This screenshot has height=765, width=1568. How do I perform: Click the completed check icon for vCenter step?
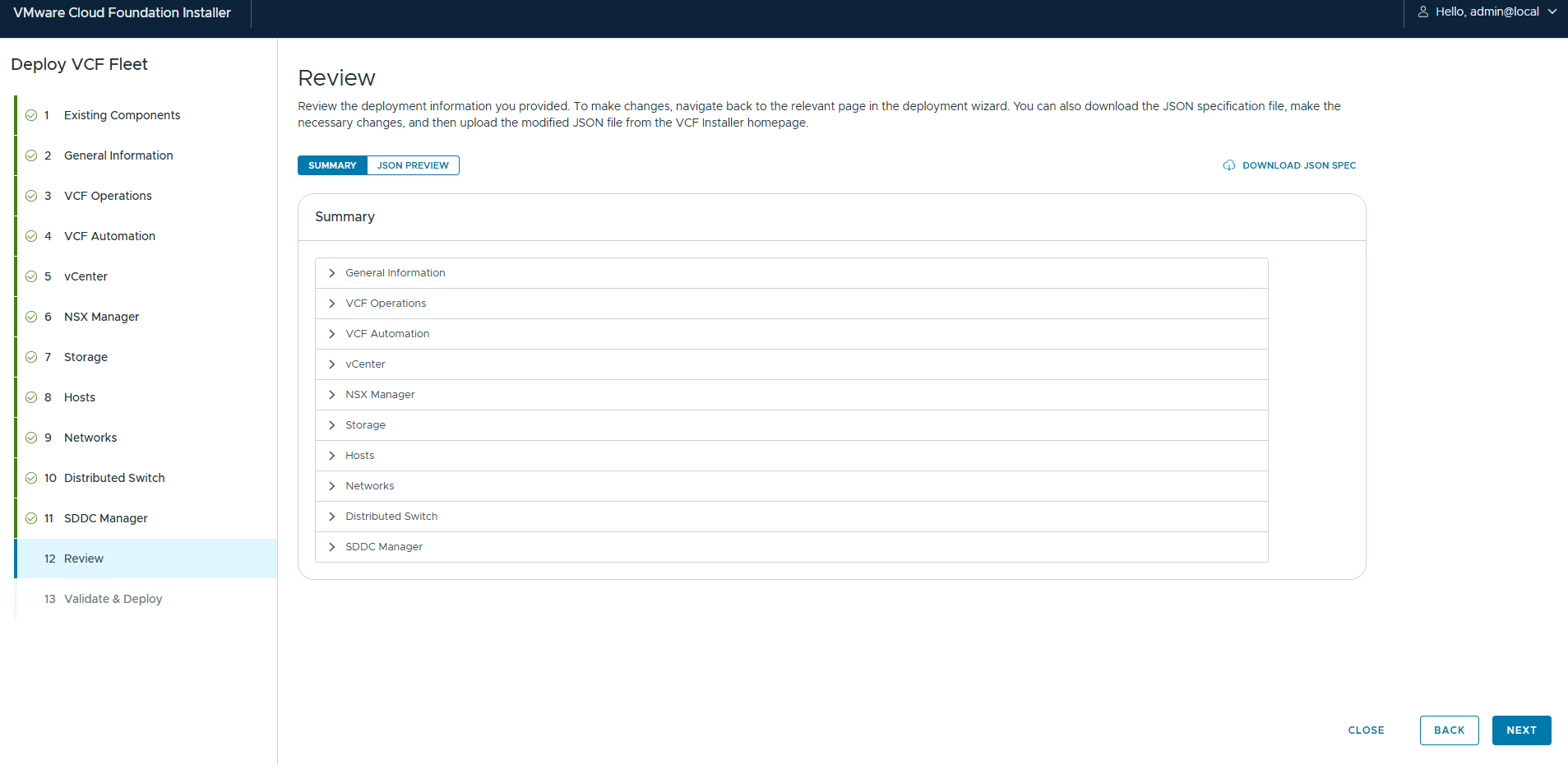pos(31,276)
